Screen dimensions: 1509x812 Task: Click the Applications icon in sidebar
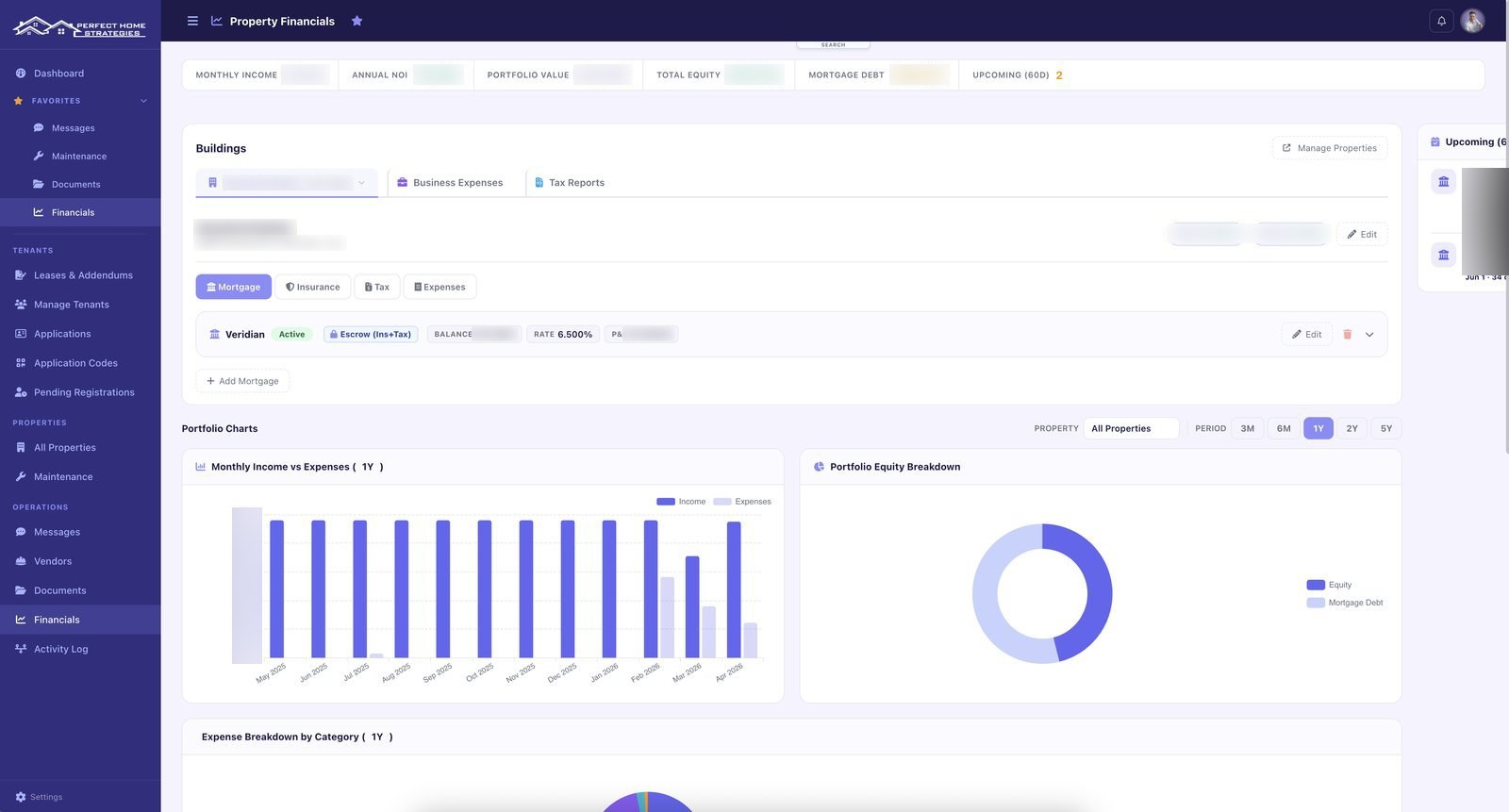(21, 334)
